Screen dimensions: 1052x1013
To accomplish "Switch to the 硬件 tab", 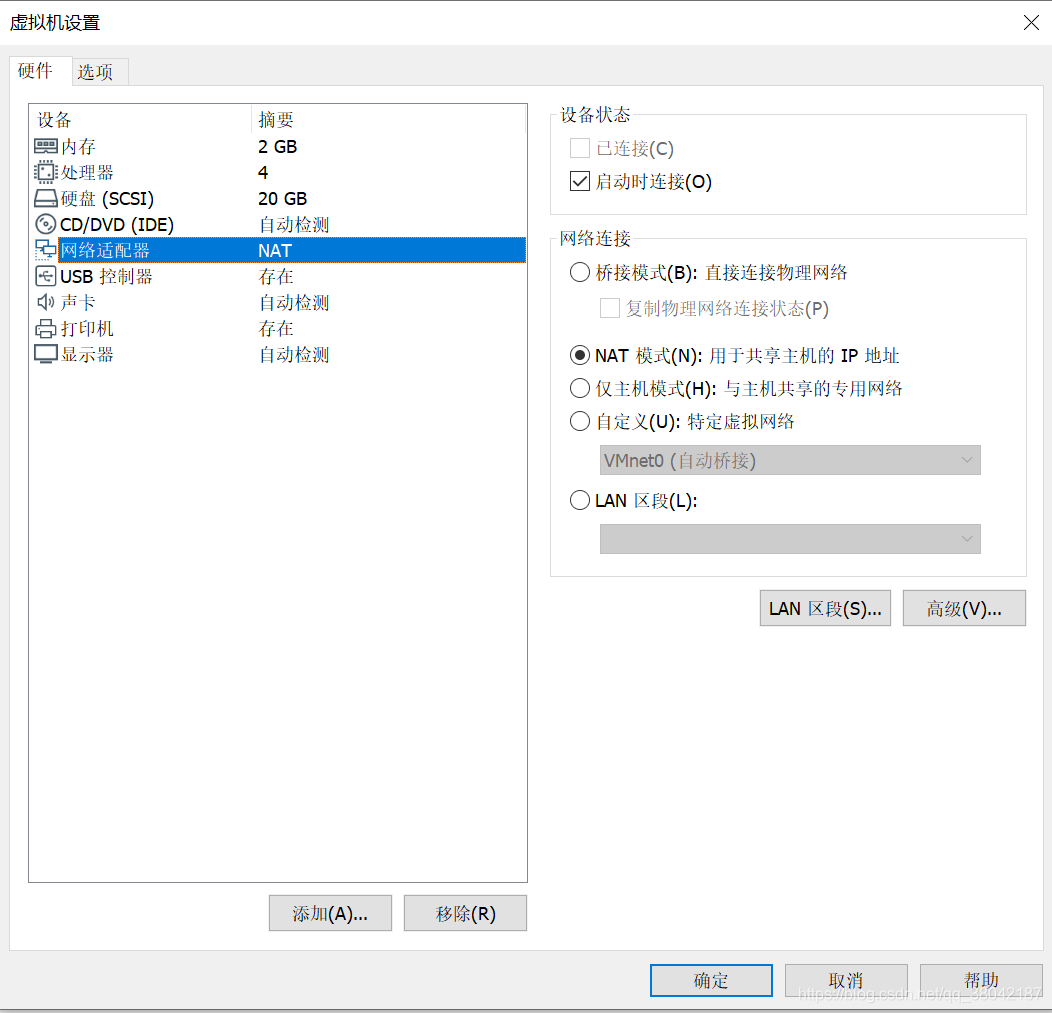I will click(38, 71).
